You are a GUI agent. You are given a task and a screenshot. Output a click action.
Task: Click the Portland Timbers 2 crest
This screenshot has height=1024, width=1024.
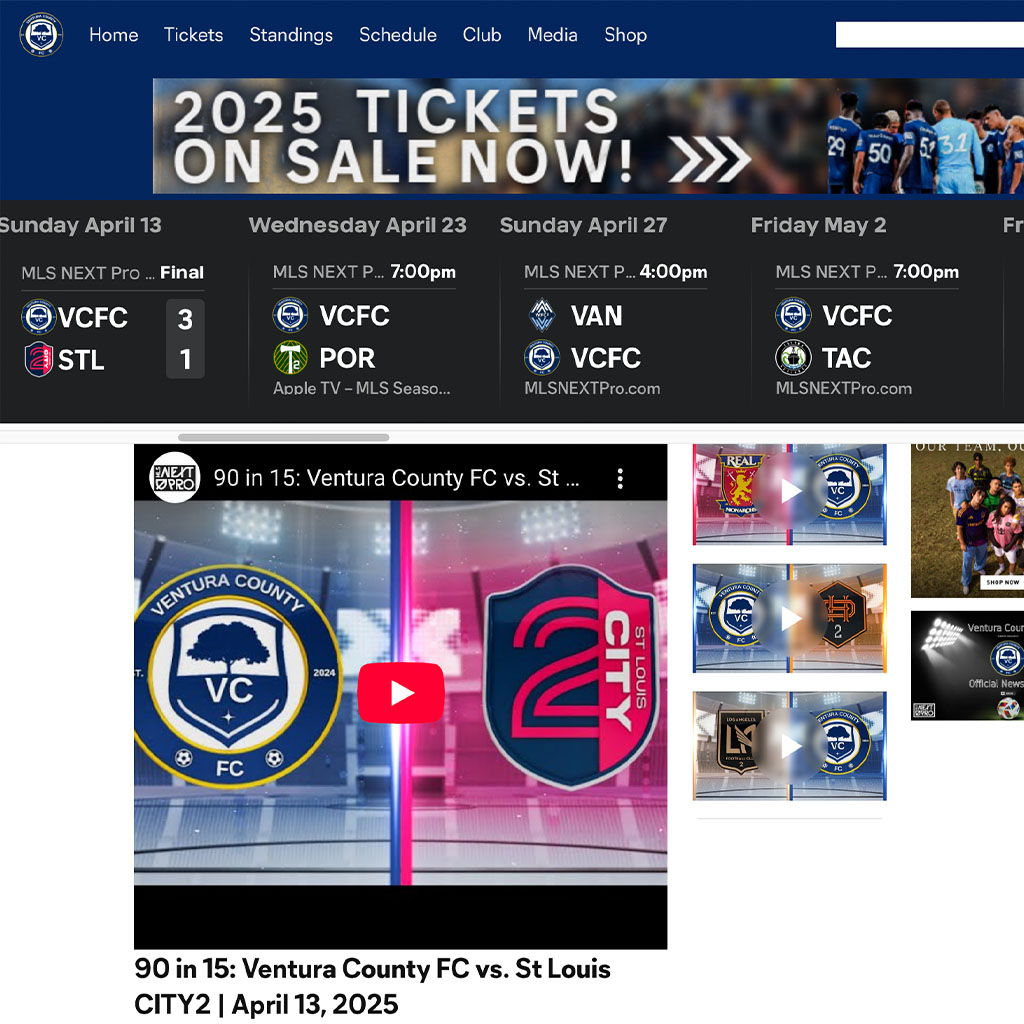291,358
